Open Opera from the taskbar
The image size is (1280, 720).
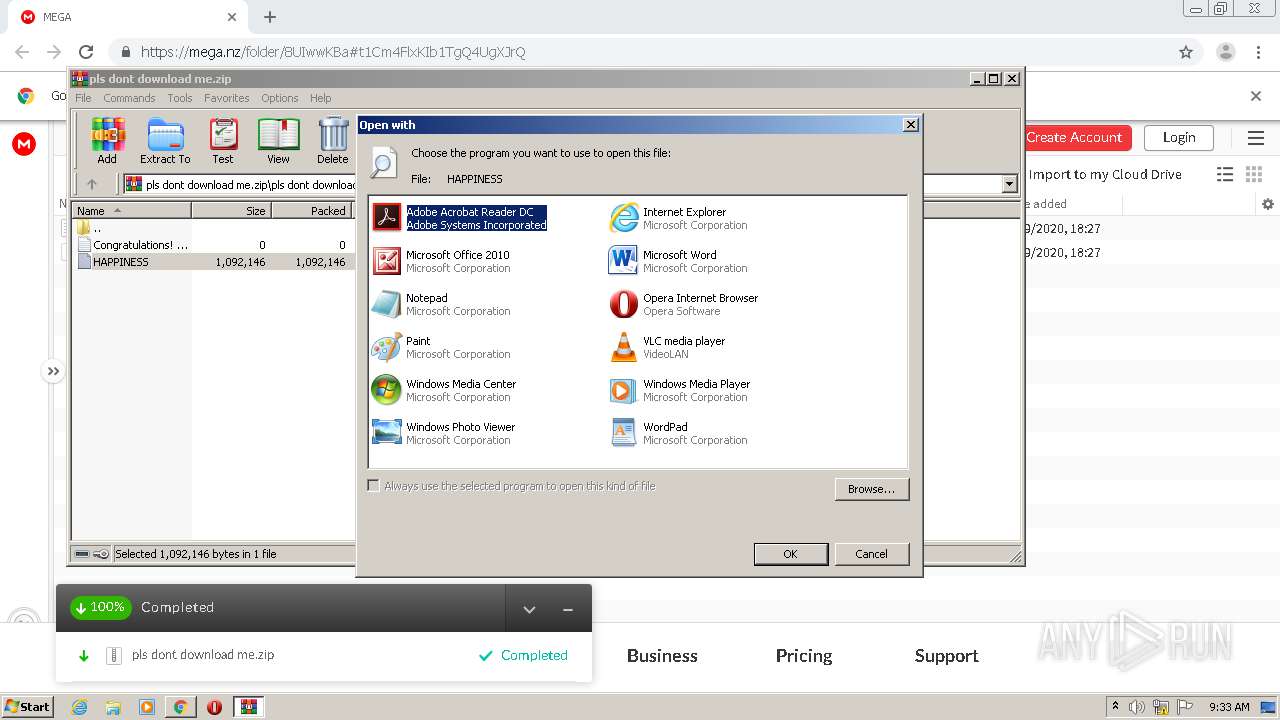214,707
